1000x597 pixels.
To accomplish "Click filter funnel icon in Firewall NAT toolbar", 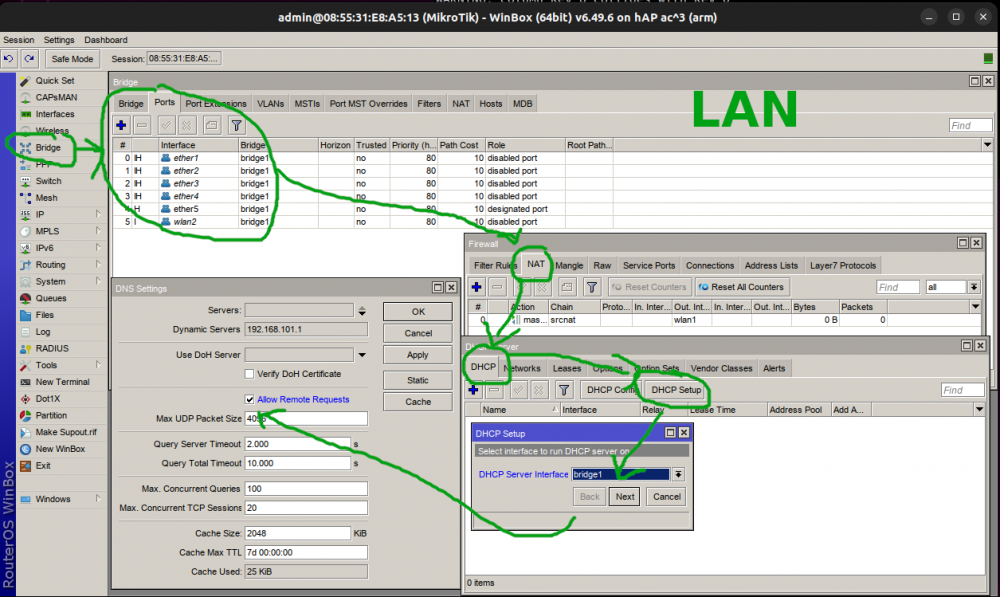I will (x=592, y=287).
